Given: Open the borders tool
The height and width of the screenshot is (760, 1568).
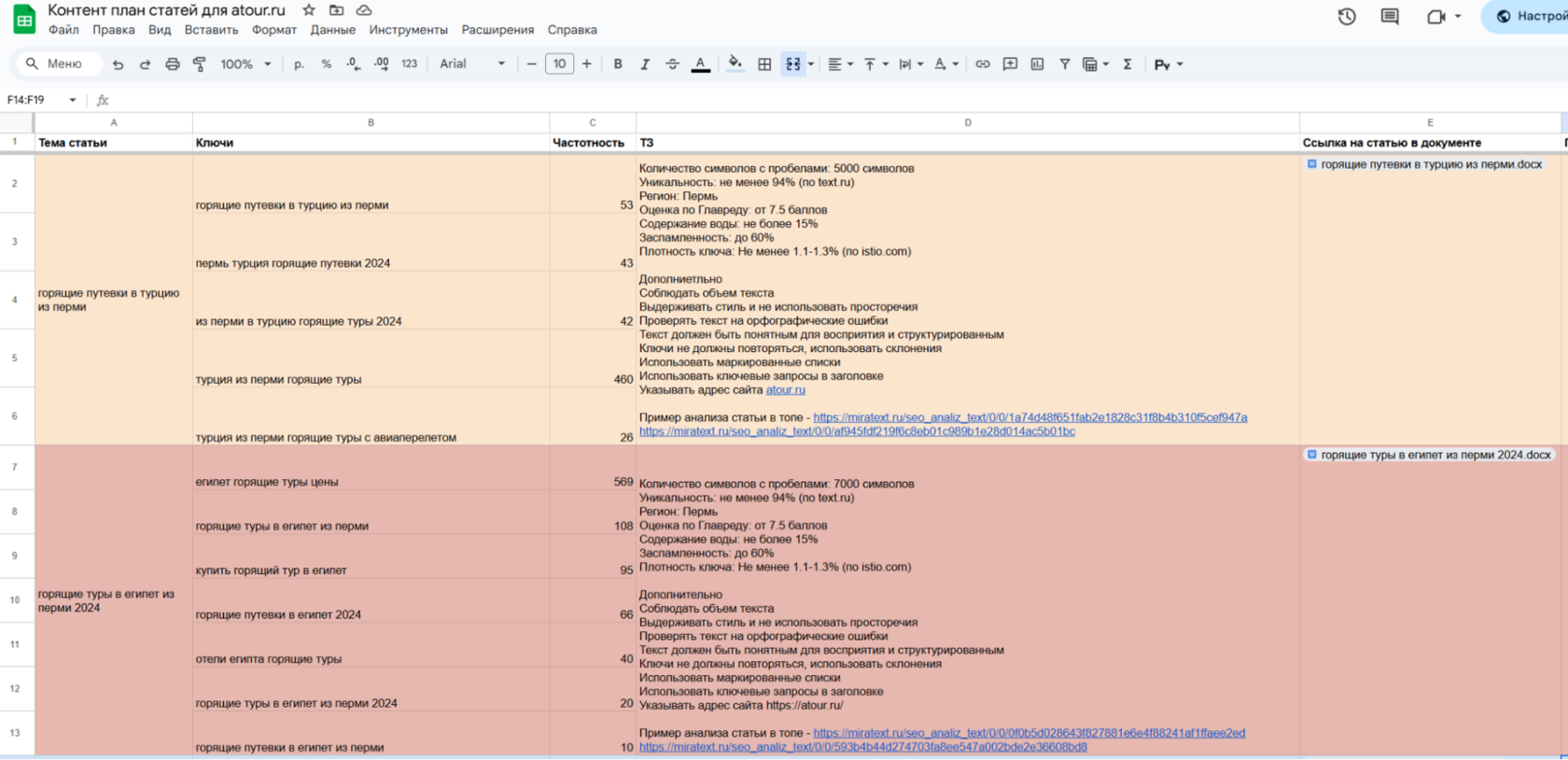Looking at the screenshot, I should pyautogui.click(x=764, y=64).
